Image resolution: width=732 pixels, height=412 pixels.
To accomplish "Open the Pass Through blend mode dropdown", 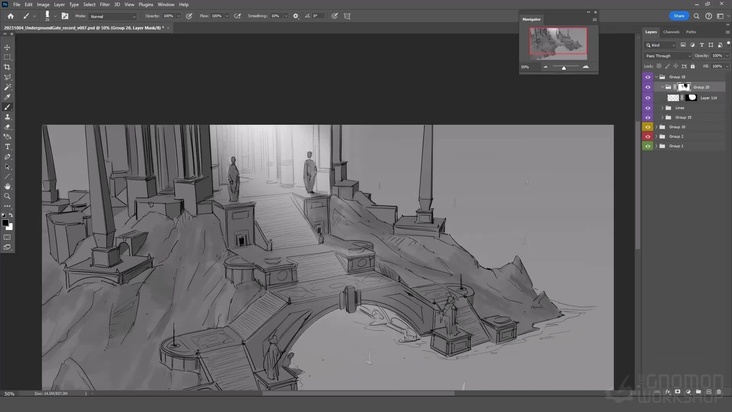I will [667, 55].
